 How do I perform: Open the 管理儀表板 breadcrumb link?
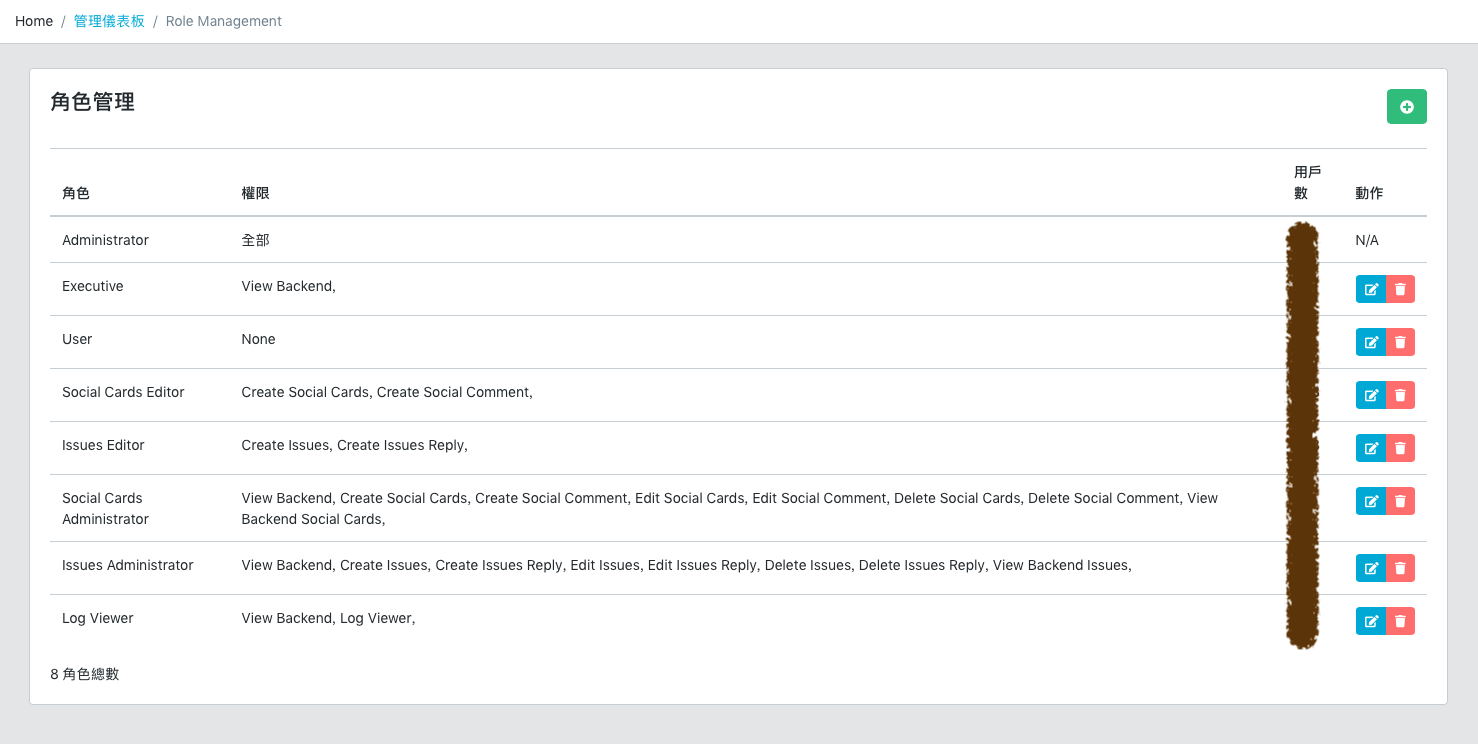(109, 21)
